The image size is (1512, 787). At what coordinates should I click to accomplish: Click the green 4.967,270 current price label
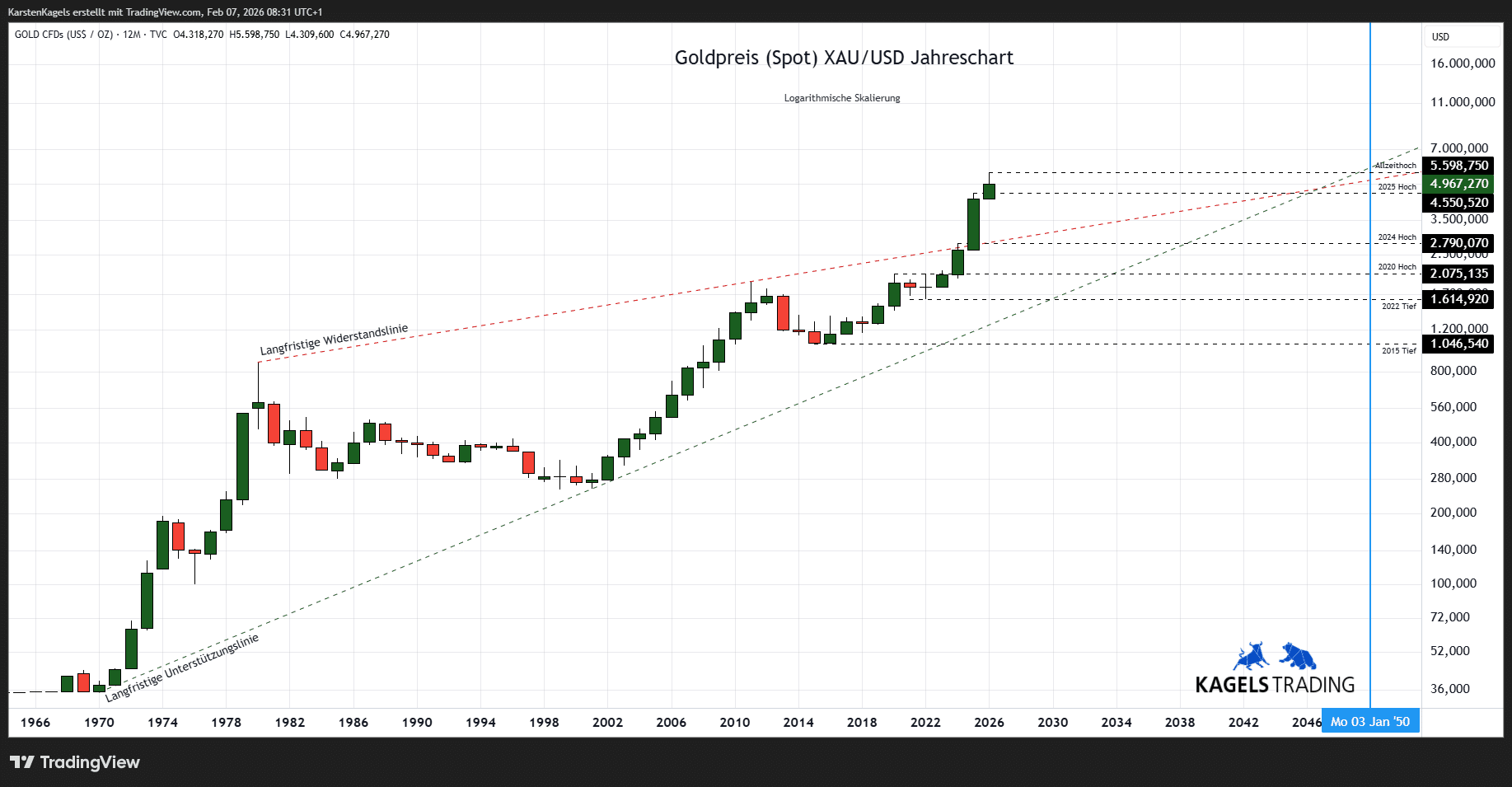[x=1458, y=184]
